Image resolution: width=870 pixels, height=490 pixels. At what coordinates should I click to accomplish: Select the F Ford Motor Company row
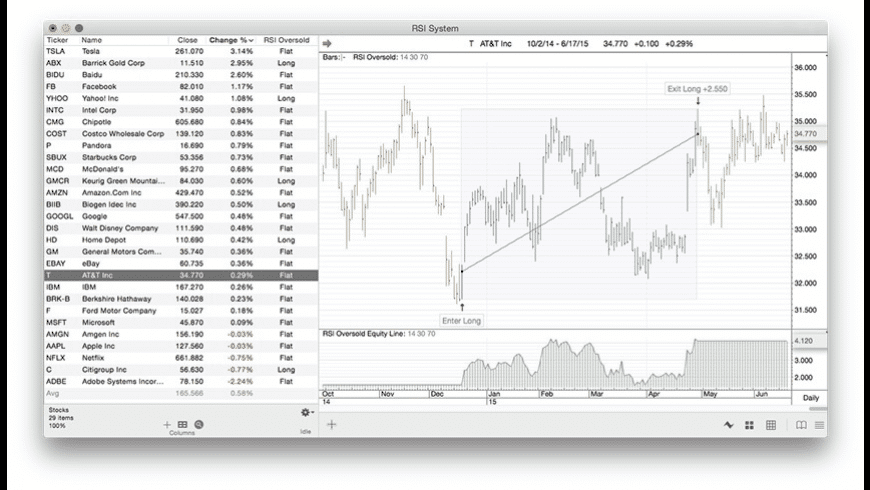[x=181, y=310]
